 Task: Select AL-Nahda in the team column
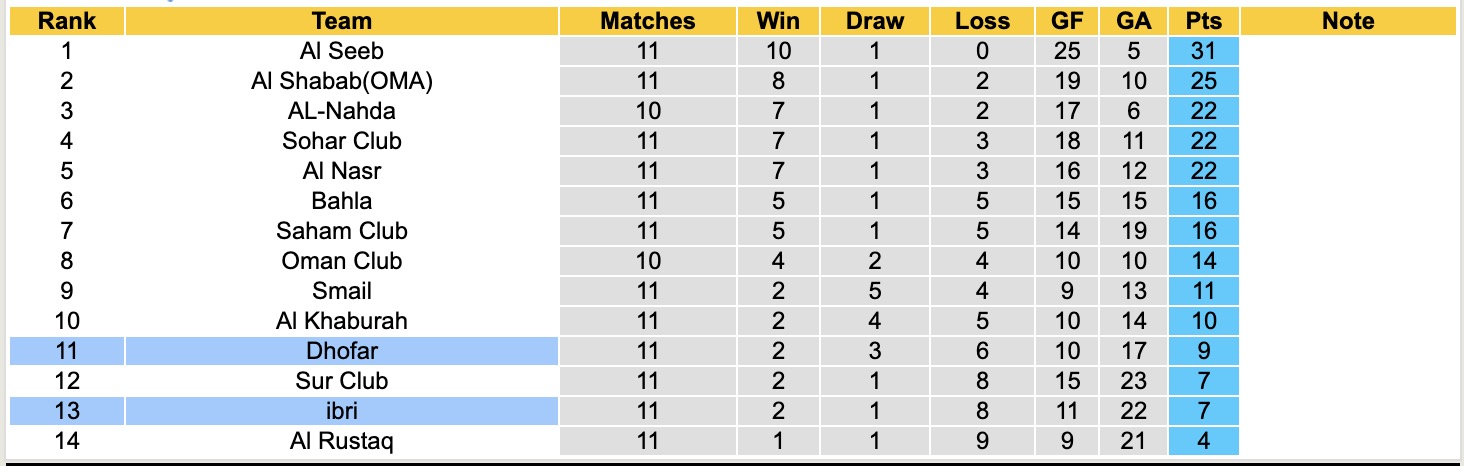(341, 111)
